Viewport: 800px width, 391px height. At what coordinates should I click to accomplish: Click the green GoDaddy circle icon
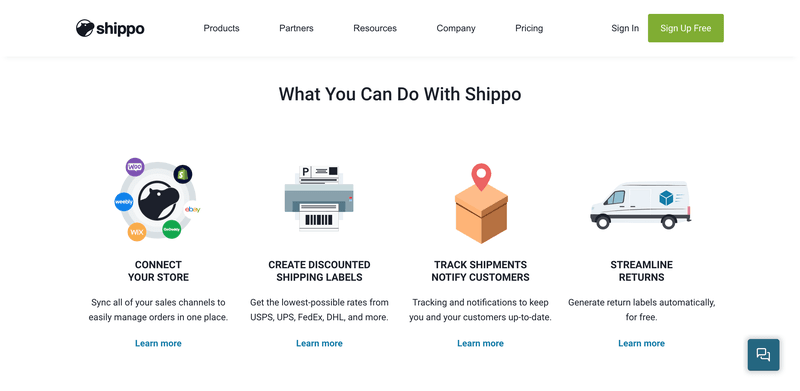171,230
